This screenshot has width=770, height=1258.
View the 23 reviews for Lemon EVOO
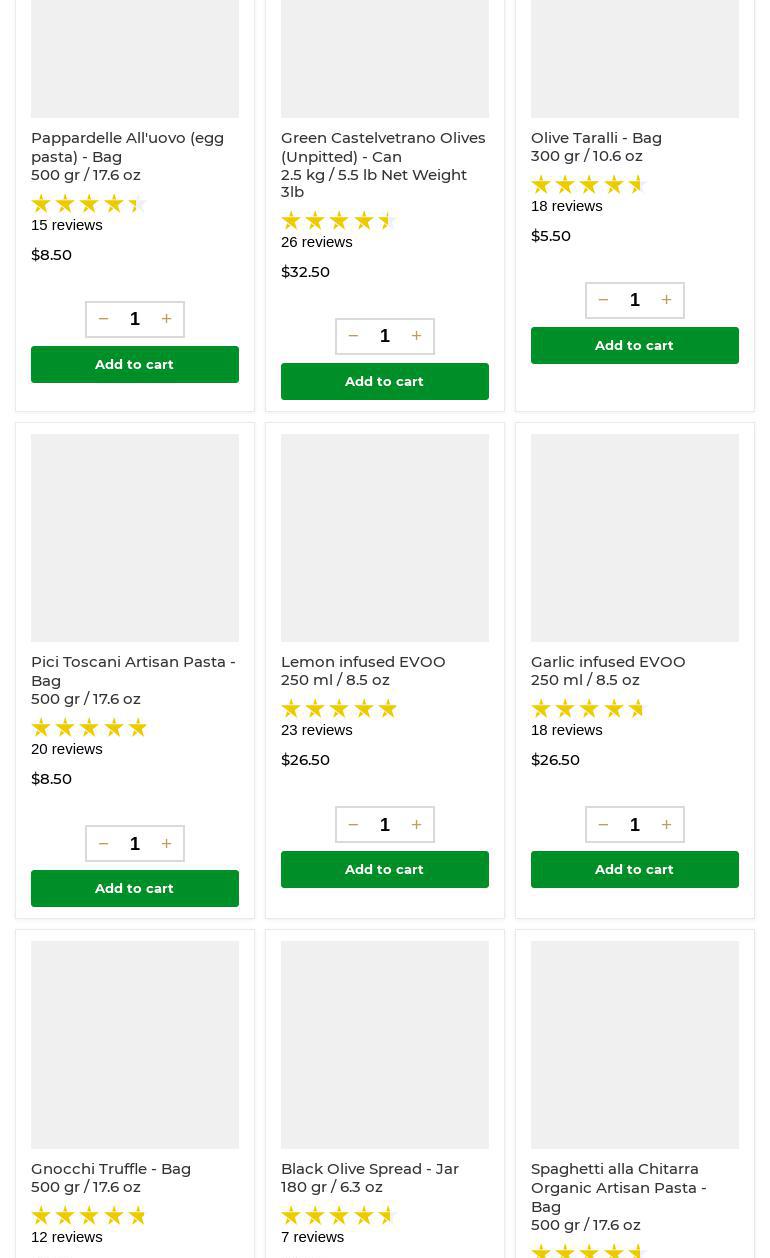point(316,730)
